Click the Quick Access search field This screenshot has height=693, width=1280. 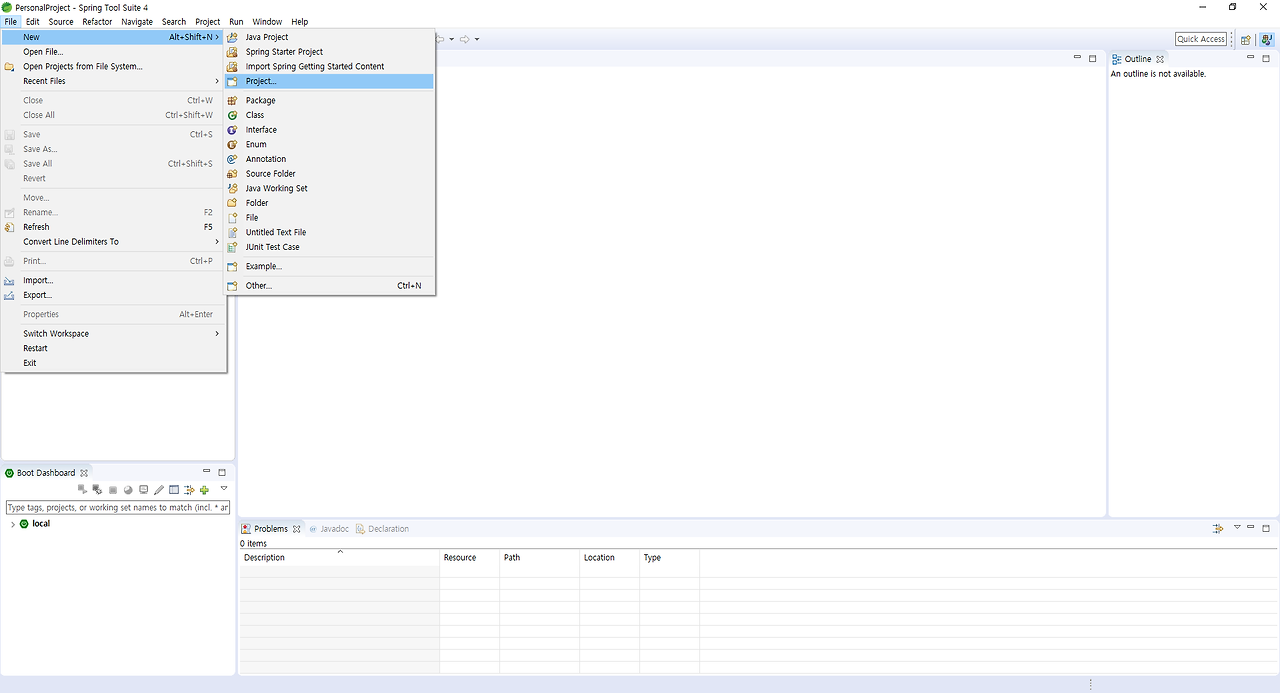[x=1201, y=39]
